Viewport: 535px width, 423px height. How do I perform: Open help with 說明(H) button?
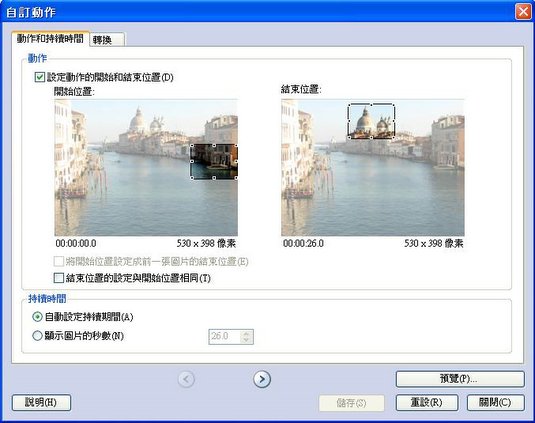(41, 403)
